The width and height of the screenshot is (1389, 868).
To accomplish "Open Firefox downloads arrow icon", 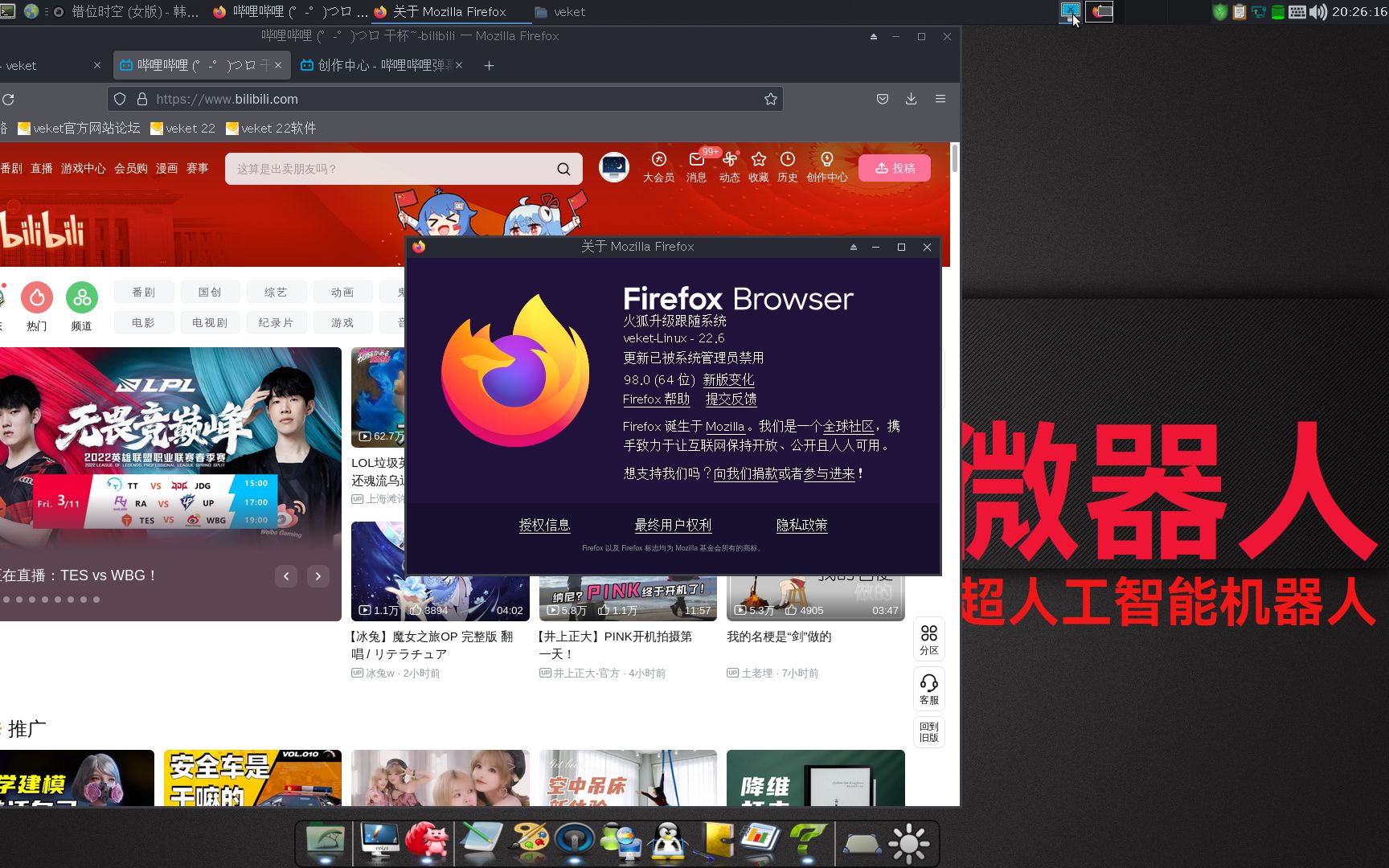I will (911, 99).
